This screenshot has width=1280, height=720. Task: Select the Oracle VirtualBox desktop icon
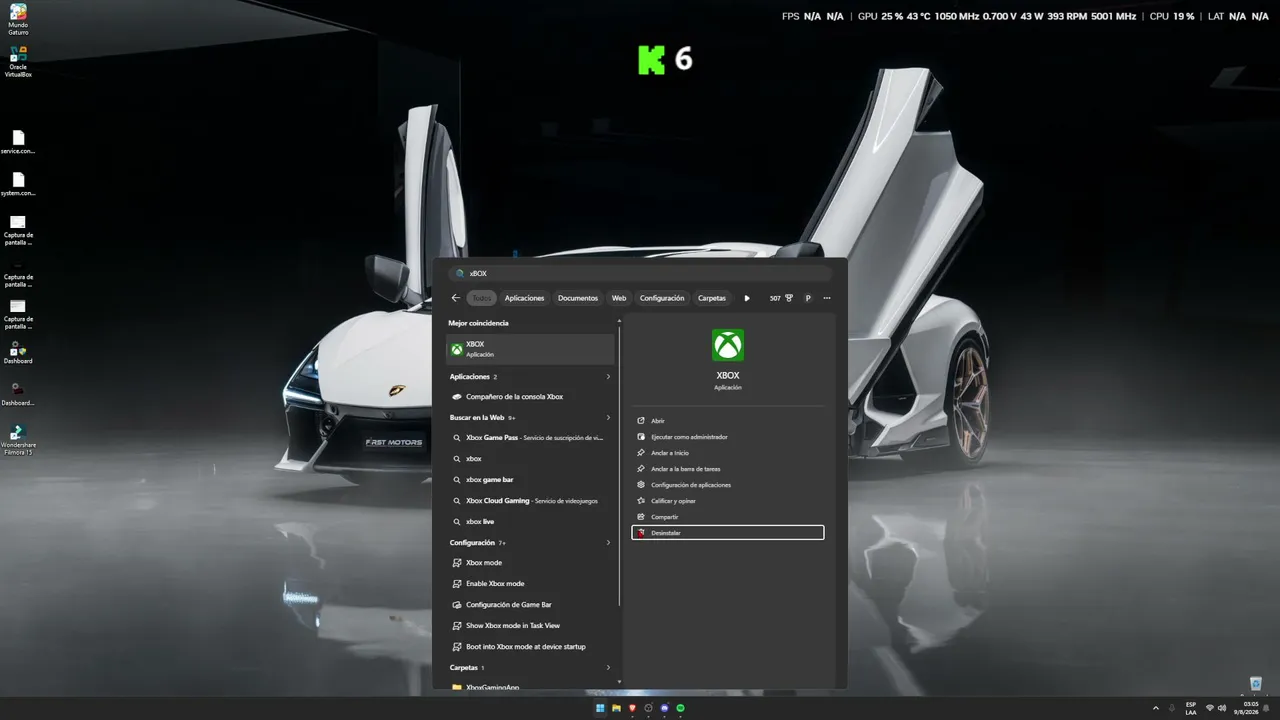pyautogui.click(x=18, y=61)
